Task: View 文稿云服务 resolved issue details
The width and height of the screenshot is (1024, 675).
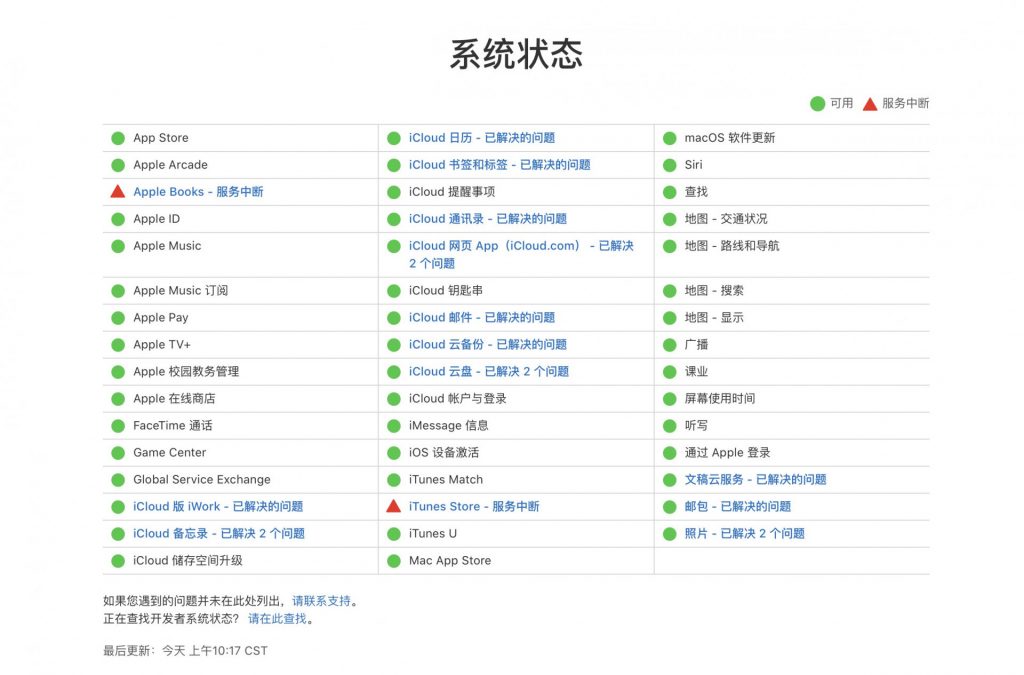Action: (755, 480)
